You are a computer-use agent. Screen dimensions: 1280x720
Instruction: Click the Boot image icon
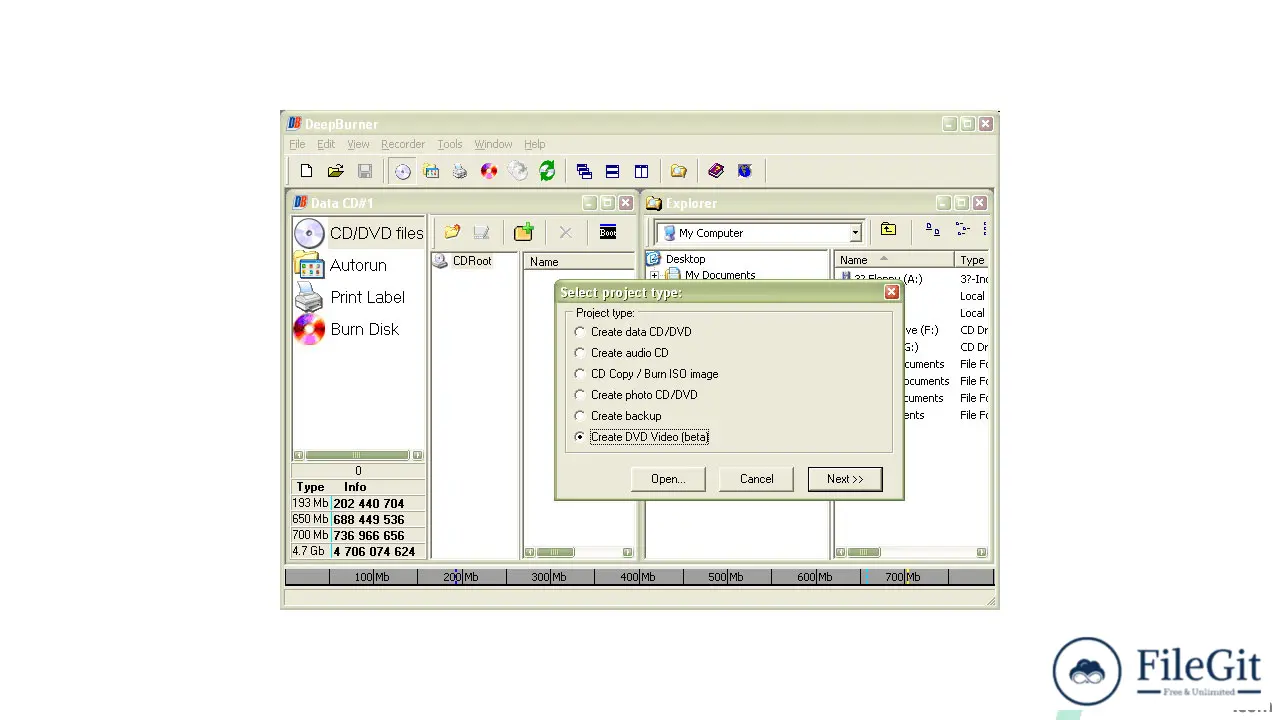[x=608, y=232]
